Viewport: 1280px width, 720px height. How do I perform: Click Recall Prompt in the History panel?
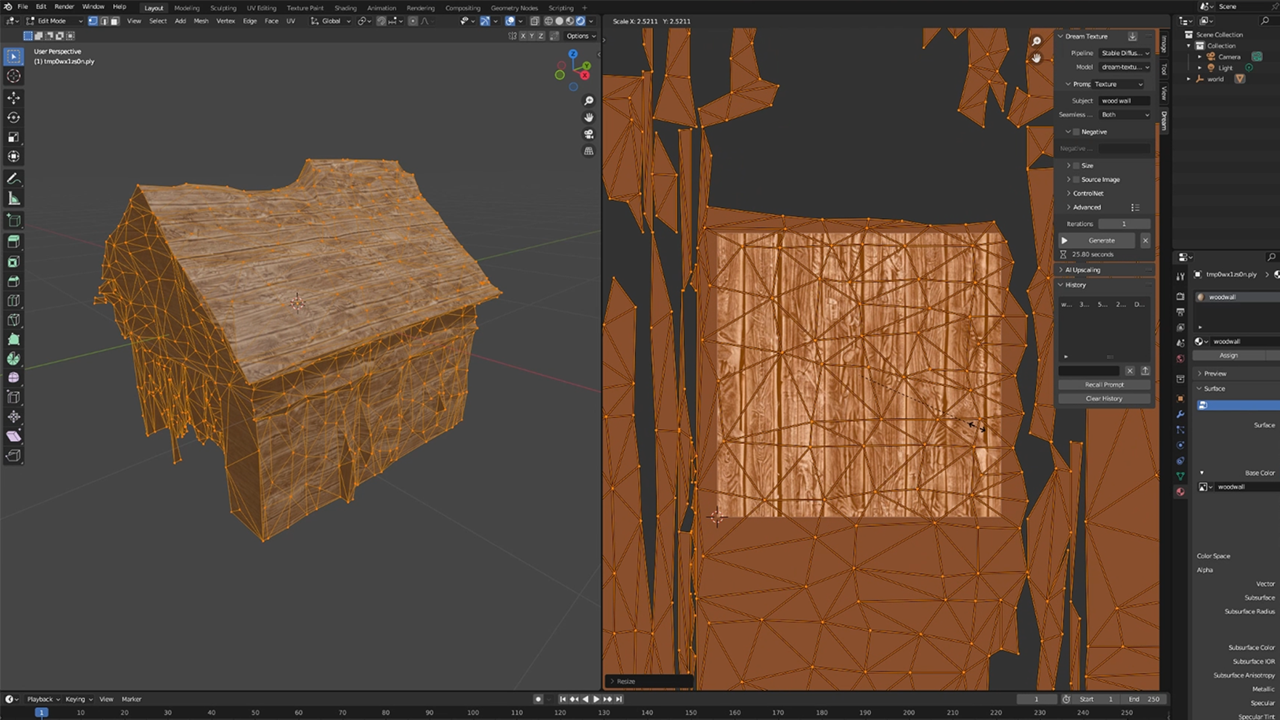coord(1104,384)
